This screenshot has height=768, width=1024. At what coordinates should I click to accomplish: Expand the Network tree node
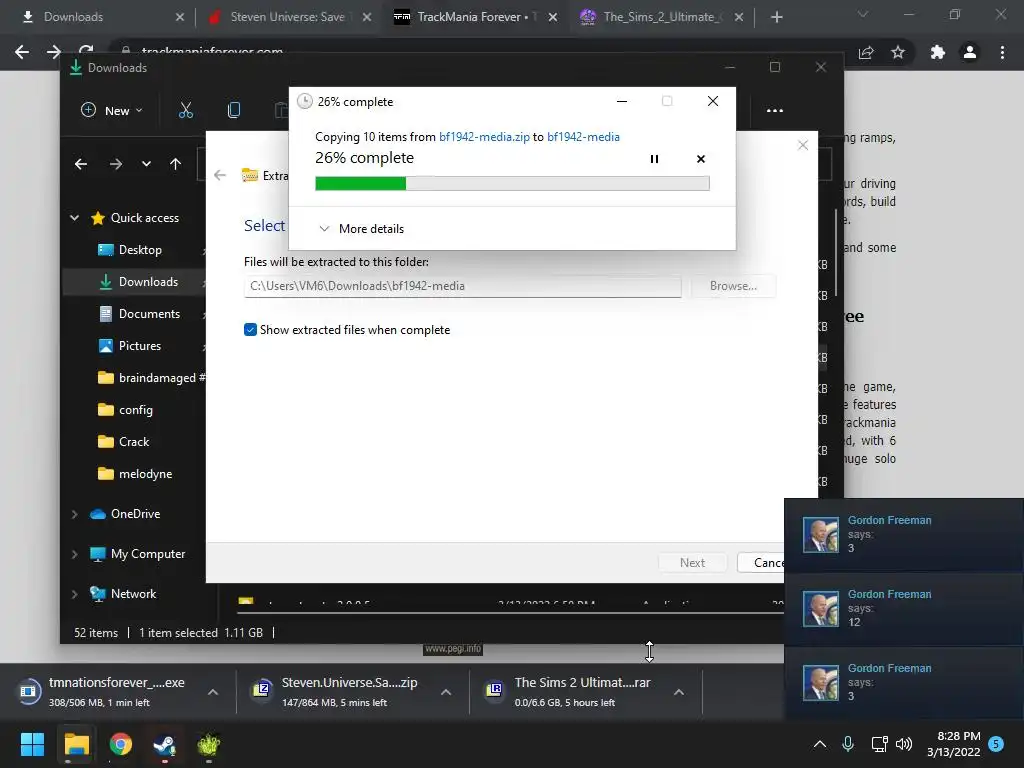point(74,594)
